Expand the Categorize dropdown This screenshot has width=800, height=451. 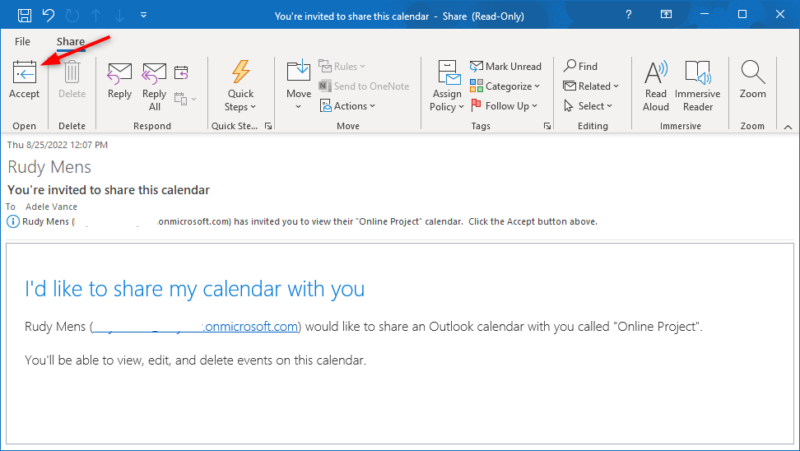tap(507, 86)
